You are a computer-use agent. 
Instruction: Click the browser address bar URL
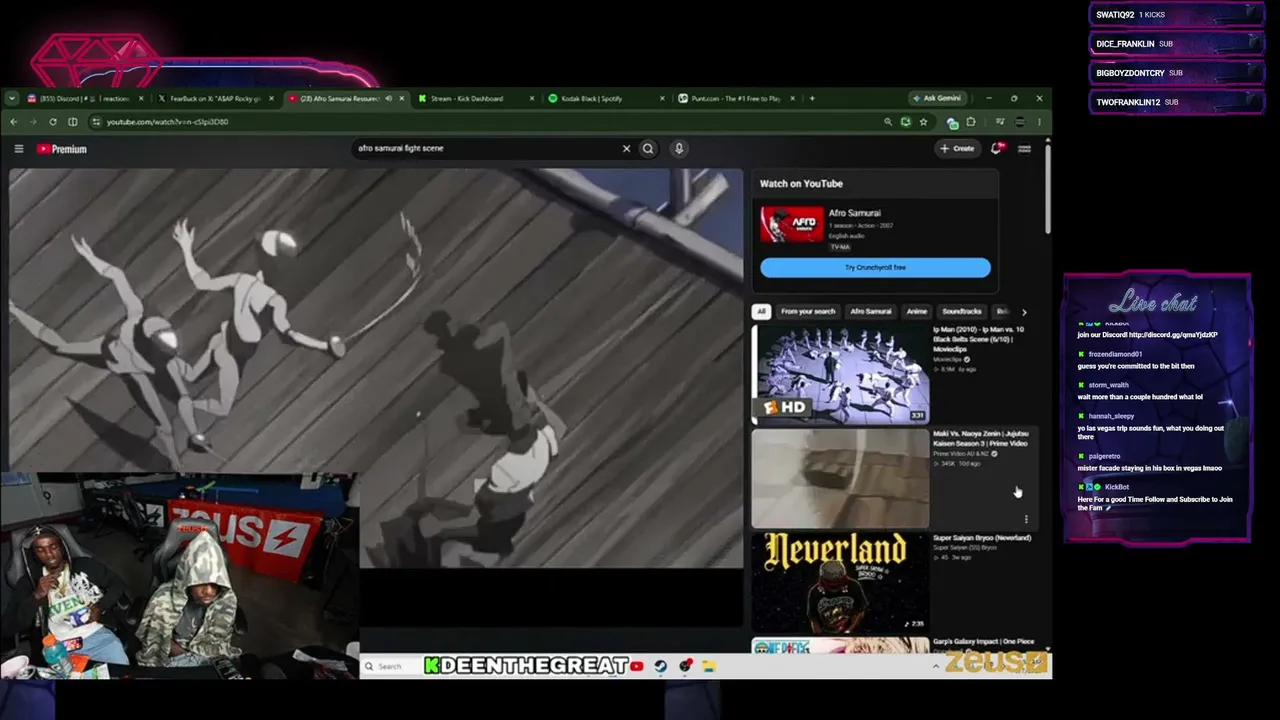(x=167, y=122)
